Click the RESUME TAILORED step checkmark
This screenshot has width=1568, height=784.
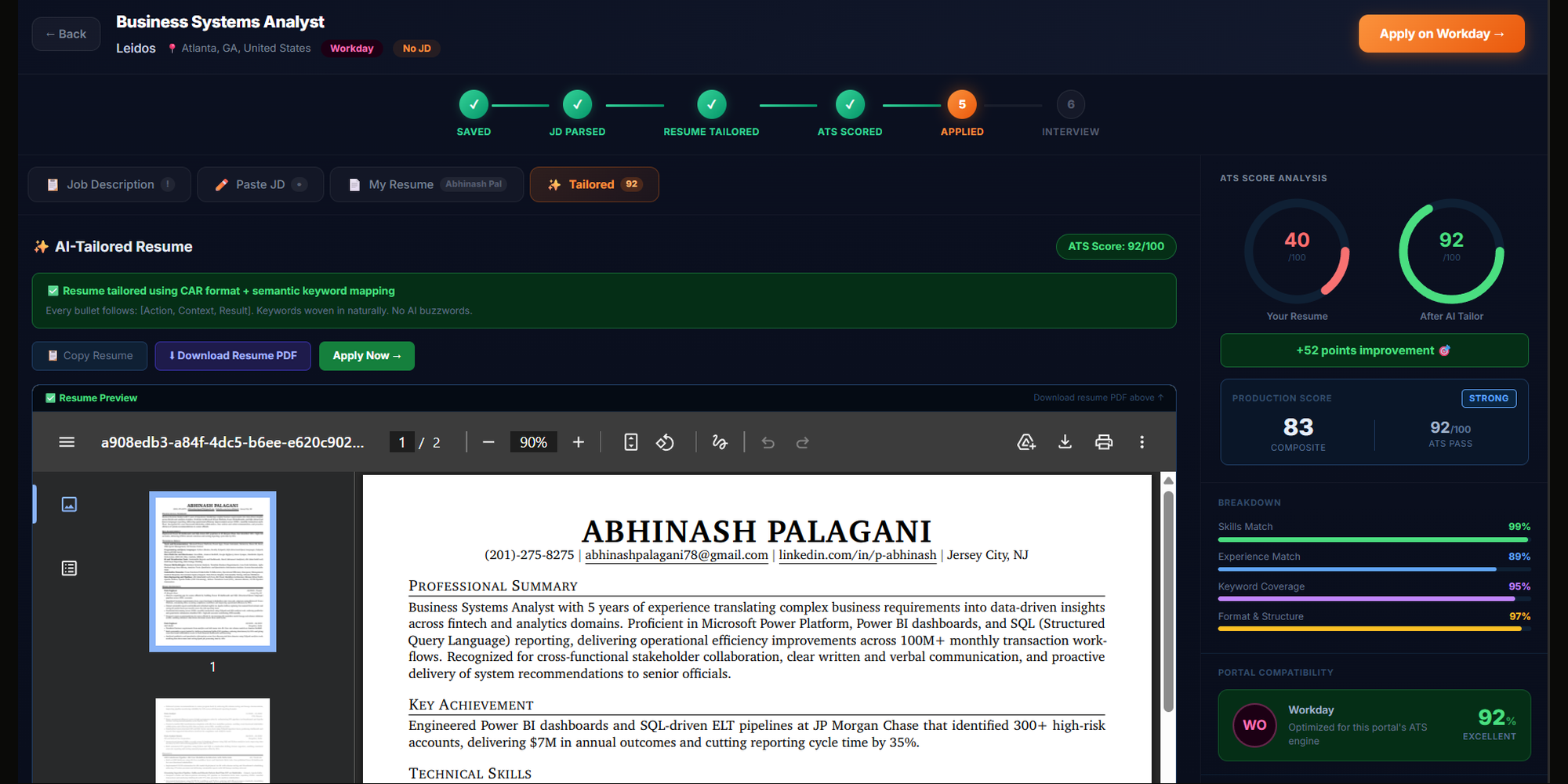711,104
